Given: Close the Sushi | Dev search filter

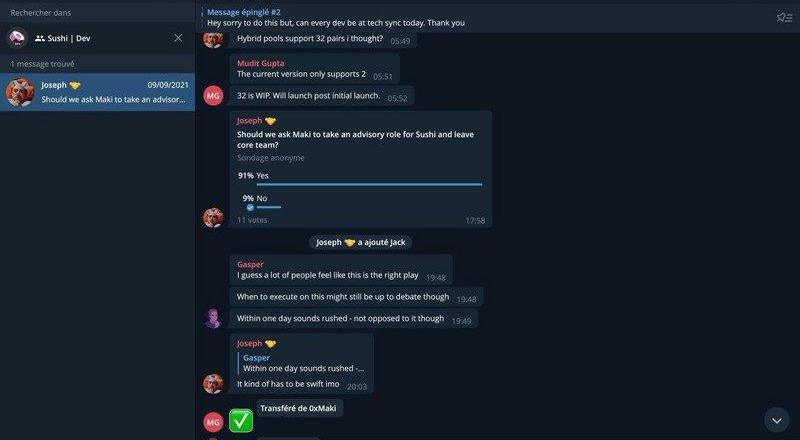Looking at the screenshot, I should point(178,38).
